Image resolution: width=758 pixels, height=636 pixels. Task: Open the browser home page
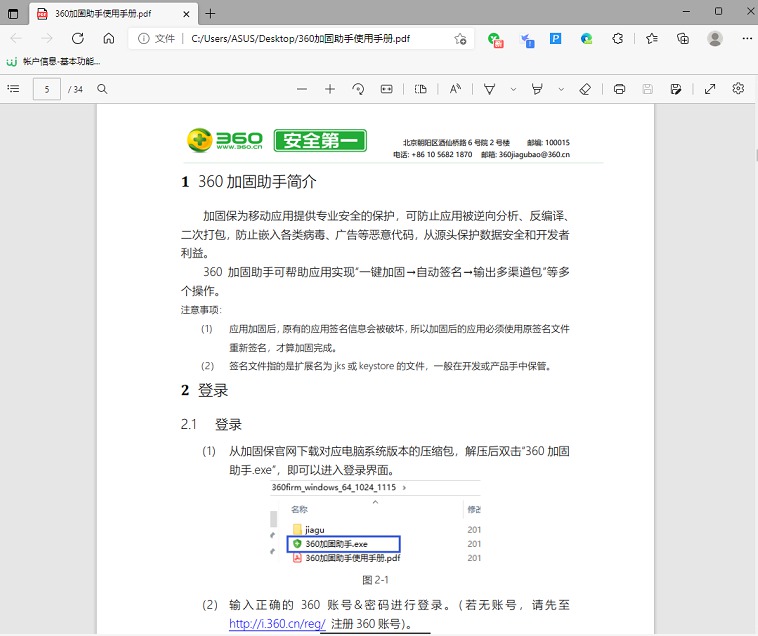coord(109,39)
